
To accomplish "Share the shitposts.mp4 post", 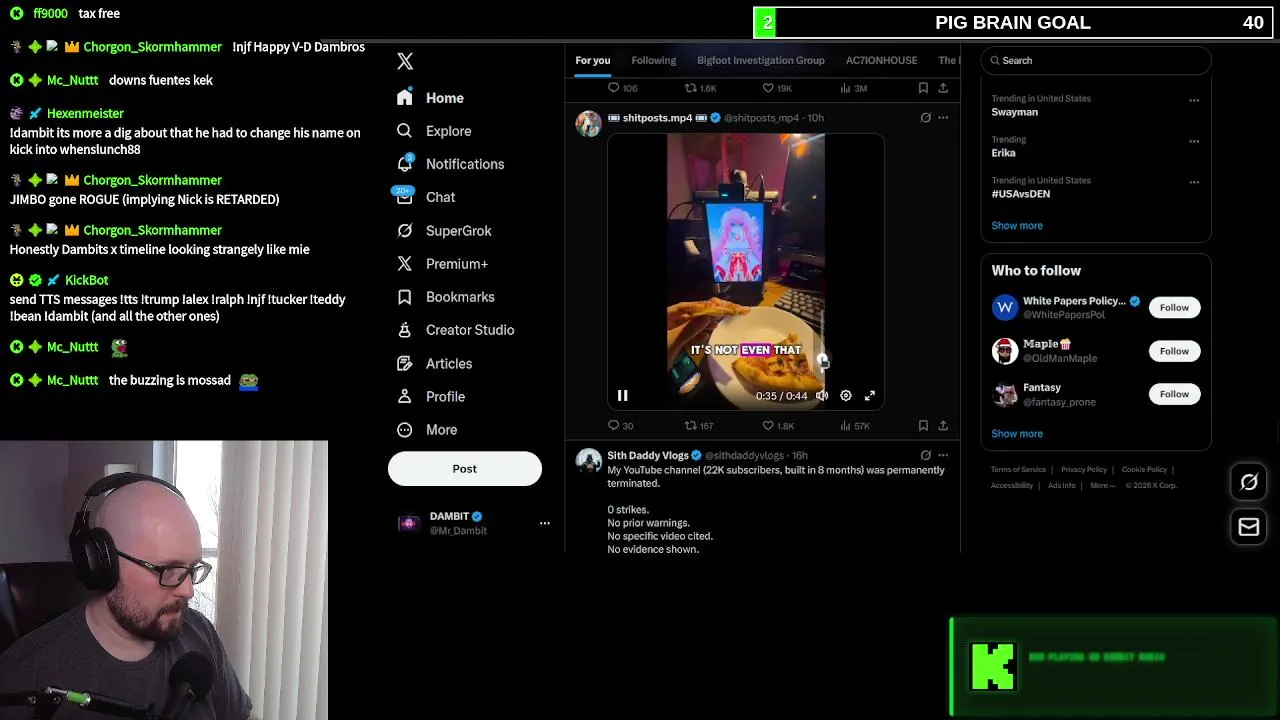I will coord(943,425).
